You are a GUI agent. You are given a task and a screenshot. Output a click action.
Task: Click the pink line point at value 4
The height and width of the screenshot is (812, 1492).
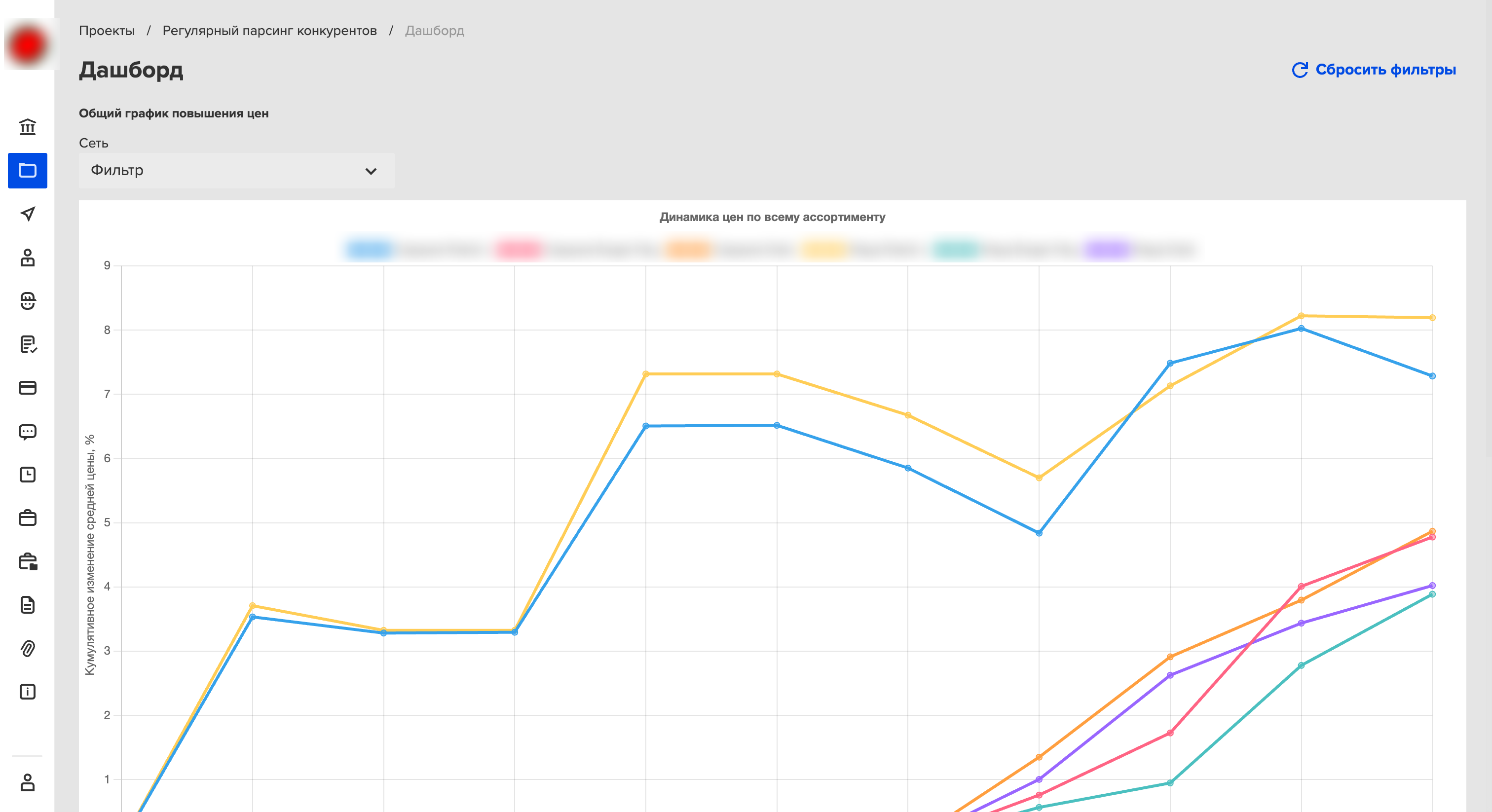click(1301, 586)
